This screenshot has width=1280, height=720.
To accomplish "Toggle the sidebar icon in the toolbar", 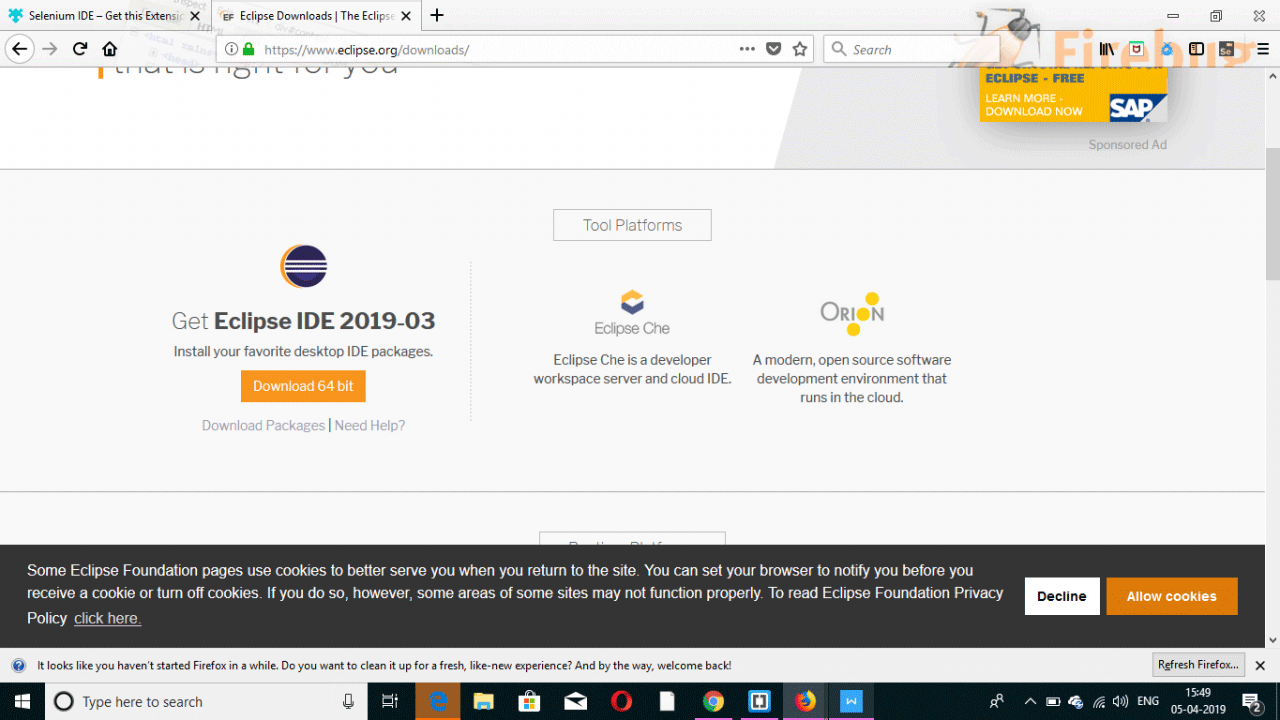I will [x=1196, y=48].
